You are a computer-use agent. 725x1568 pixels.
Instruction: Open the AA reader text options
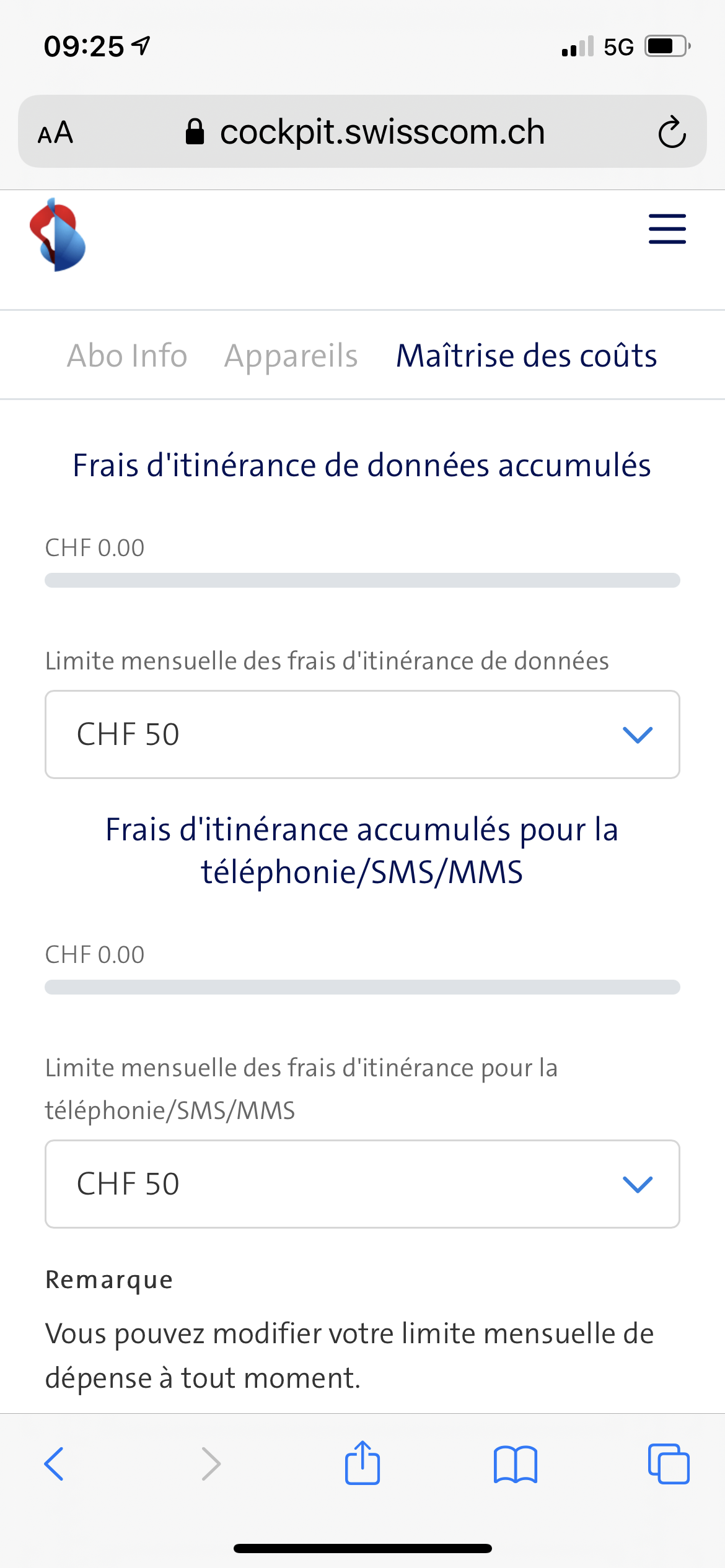(56, 133)
